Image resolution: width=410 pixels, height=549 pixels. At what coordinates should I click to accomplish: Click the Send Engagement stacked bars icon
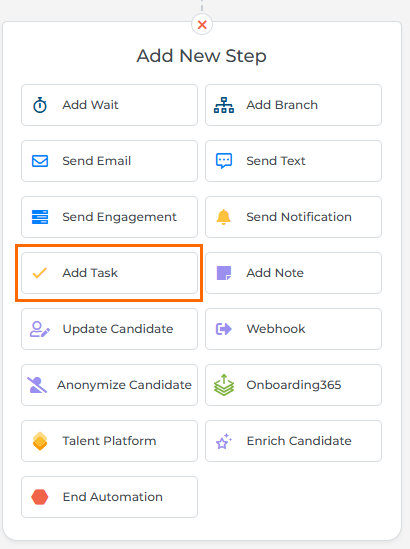tap(40, 217)
